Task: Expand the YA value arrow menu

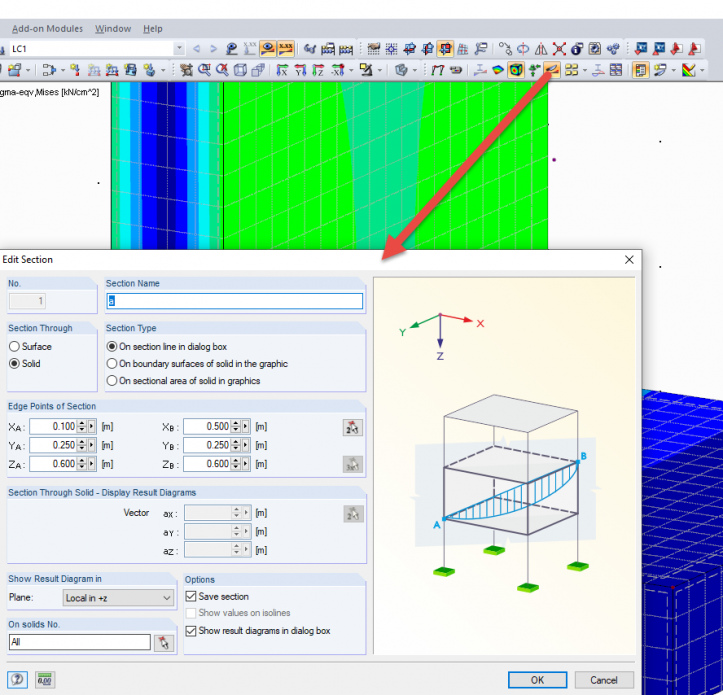Action: (91, 445)
